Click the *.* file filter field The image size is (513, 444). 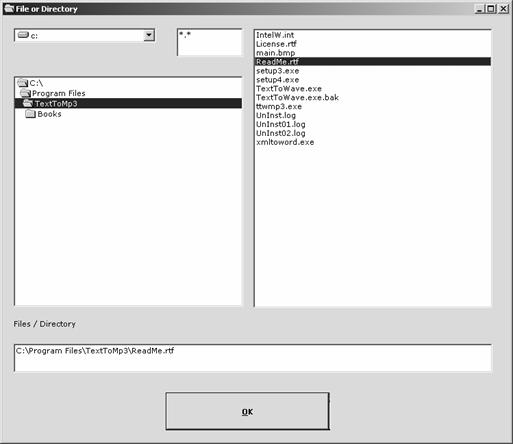click(210, 42)
